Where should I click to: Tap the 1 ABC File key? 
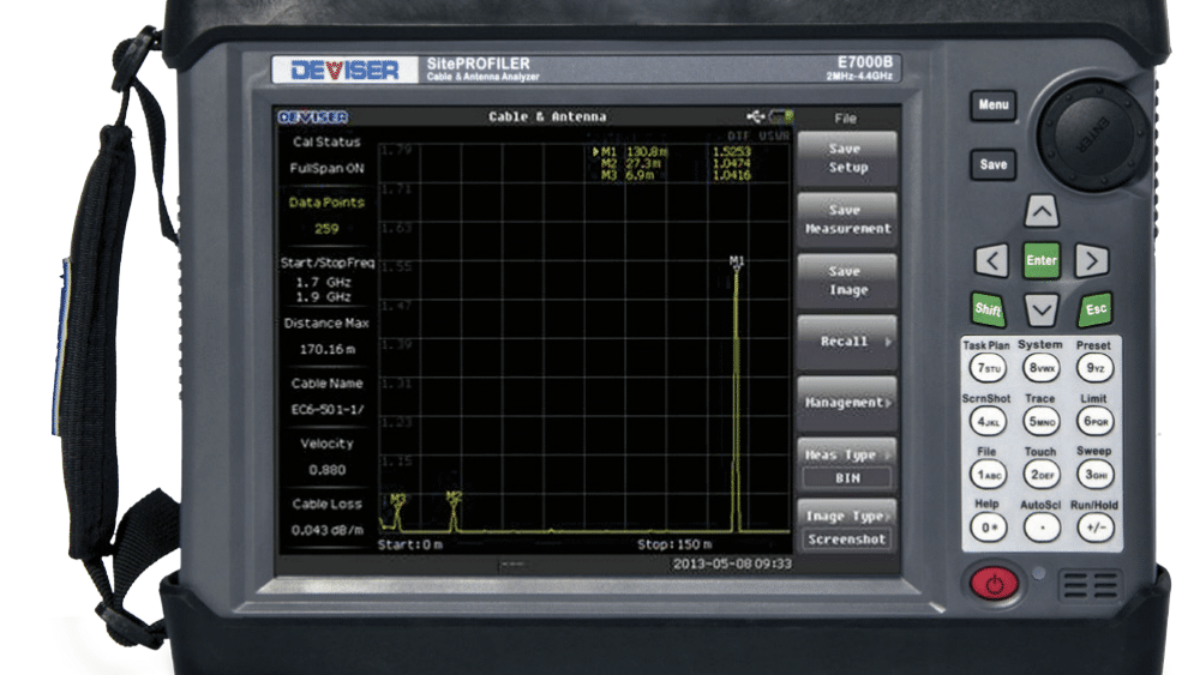[986, 475]
